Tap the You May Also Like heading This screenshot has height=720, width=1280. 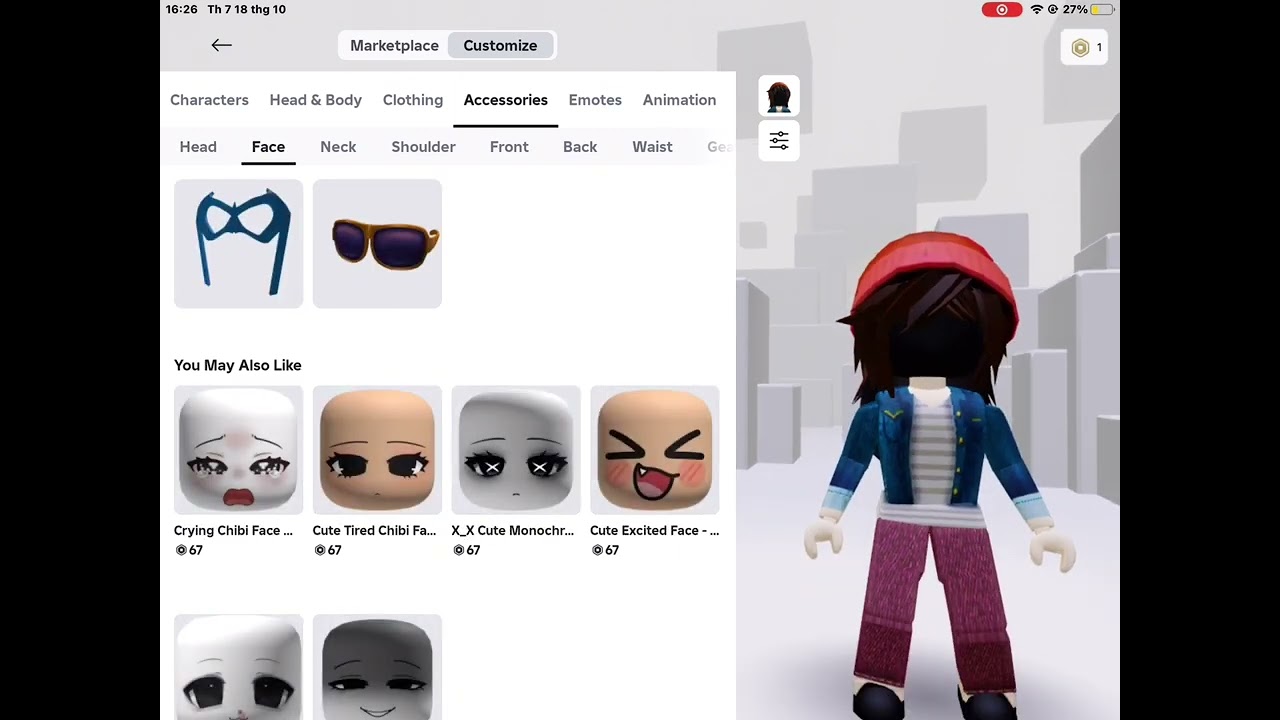(x=238, y=366)
